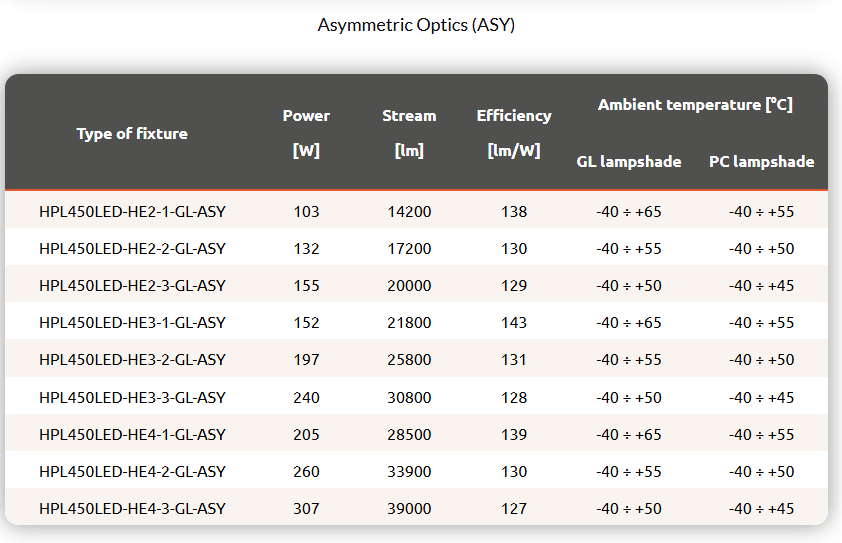Click the "Asymmetric Optics (ASY)" title
Image resolution: width=842 pixels, height=543 pixels.
pos(416,25)
